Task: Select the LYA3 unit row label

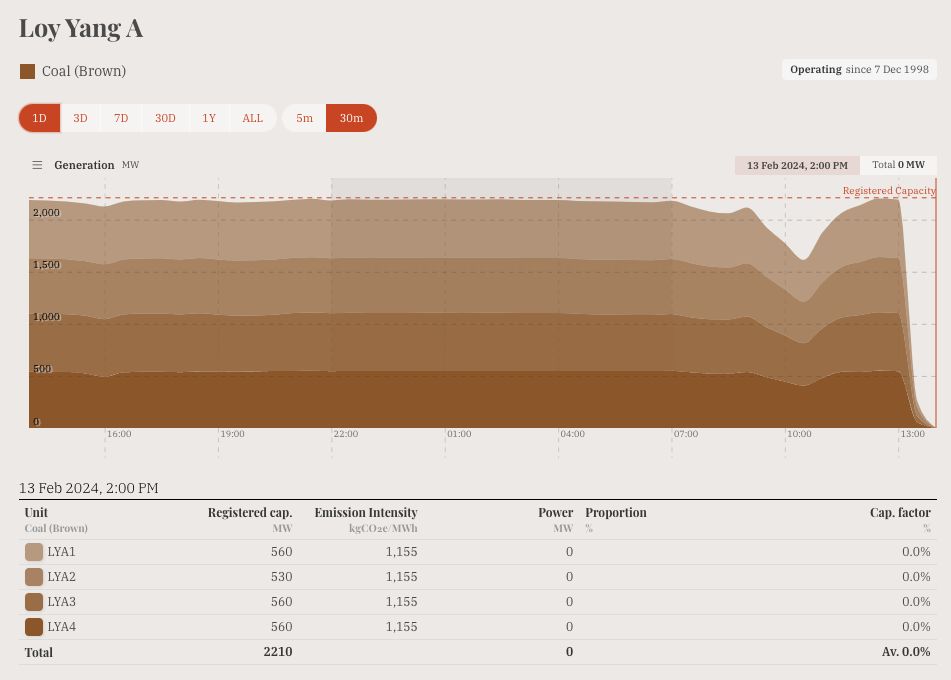Action: pos(61,602)
